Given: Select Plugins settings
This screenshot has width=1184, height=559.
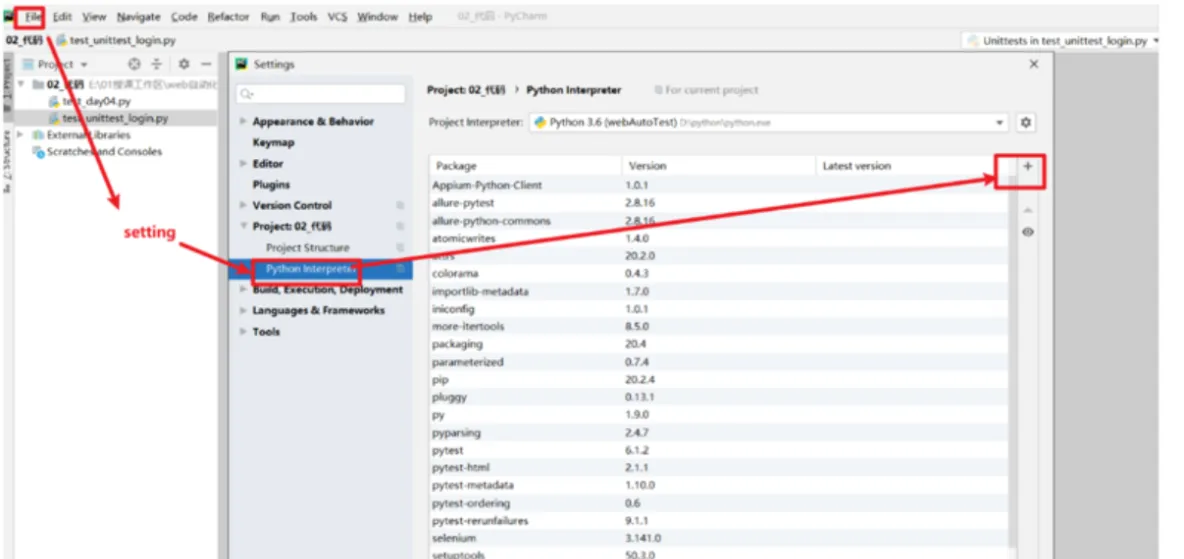Looking at the screenshot, I should coord(271,184).
